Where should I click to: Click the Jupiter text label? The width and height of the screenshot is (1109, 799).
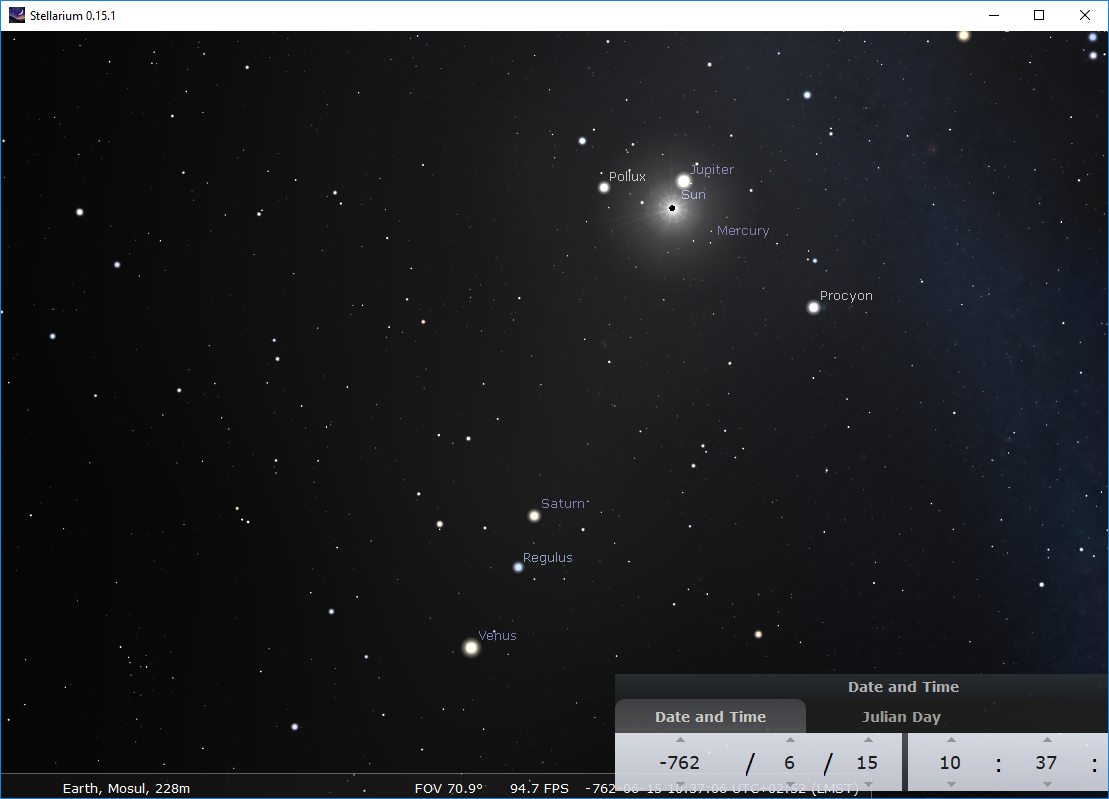coord(712,170)
